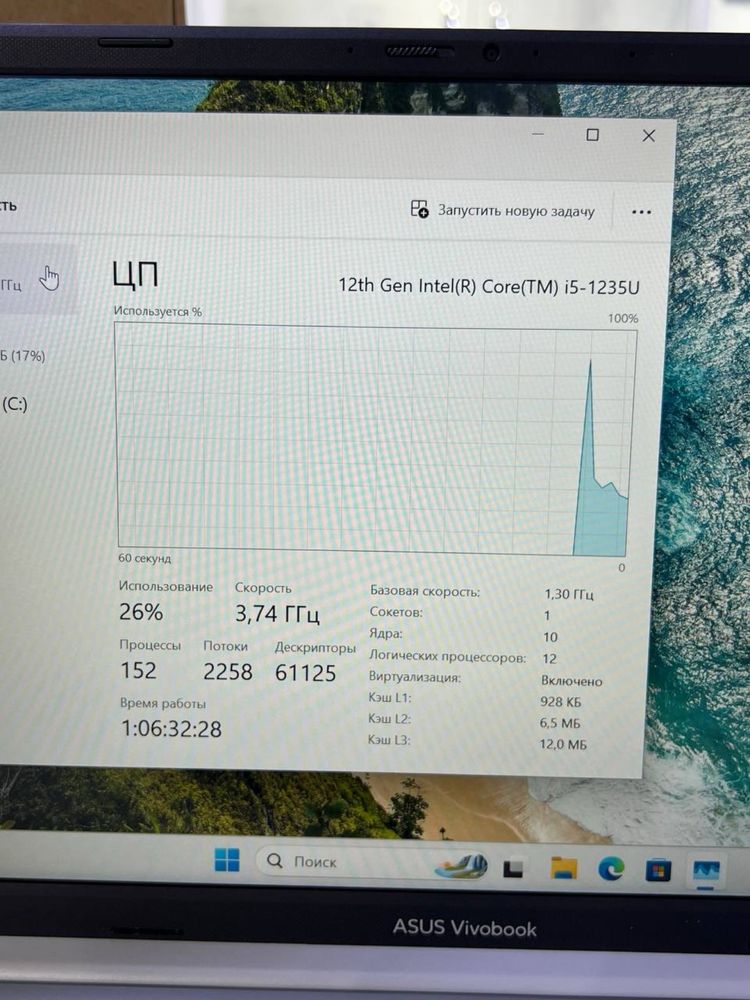This screenshot has height=1000, width=750.
Task: Open the Windows Start menu
Action: click(227, 860)
